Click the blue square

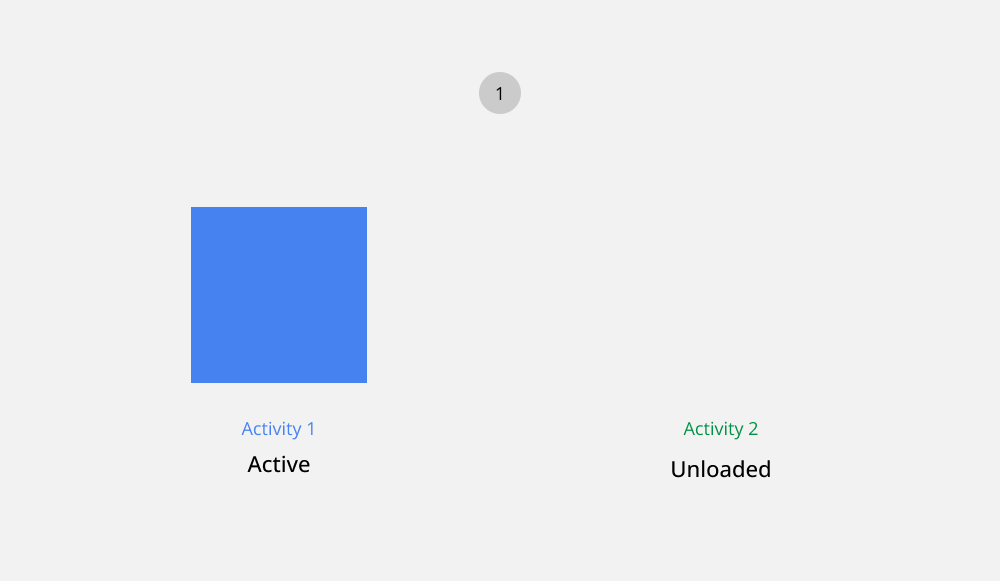tap(279, 295)
